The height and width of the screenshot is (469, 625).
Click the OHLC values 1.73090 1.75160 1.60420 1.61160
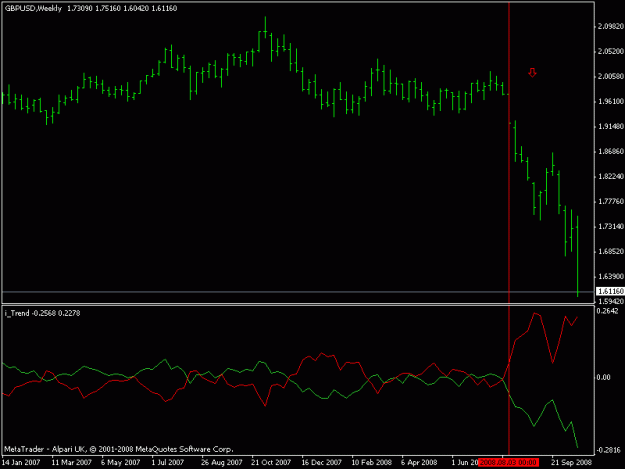(x=122, y=8)
